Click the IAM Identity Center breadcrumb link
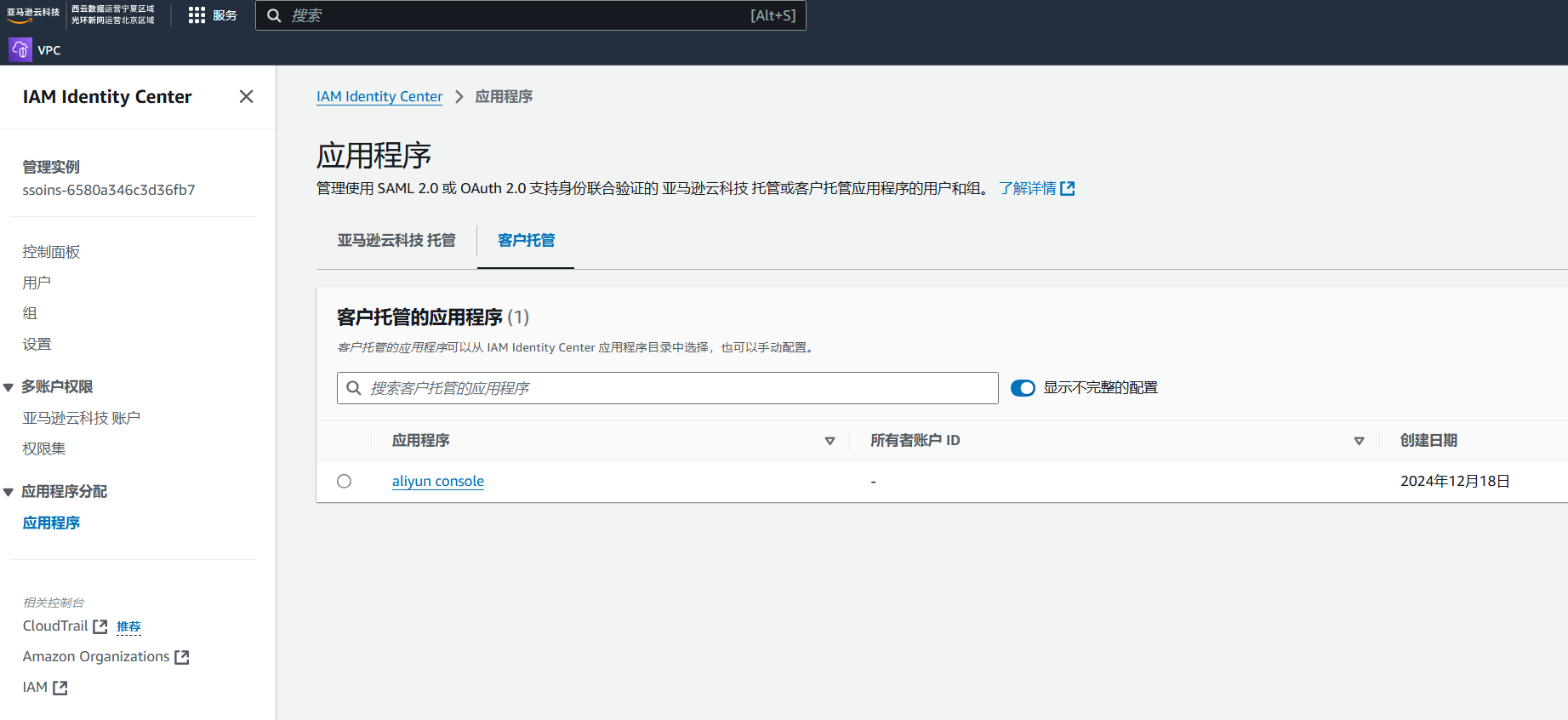This screenshot has width=1568, height=720. click(379, 97)
